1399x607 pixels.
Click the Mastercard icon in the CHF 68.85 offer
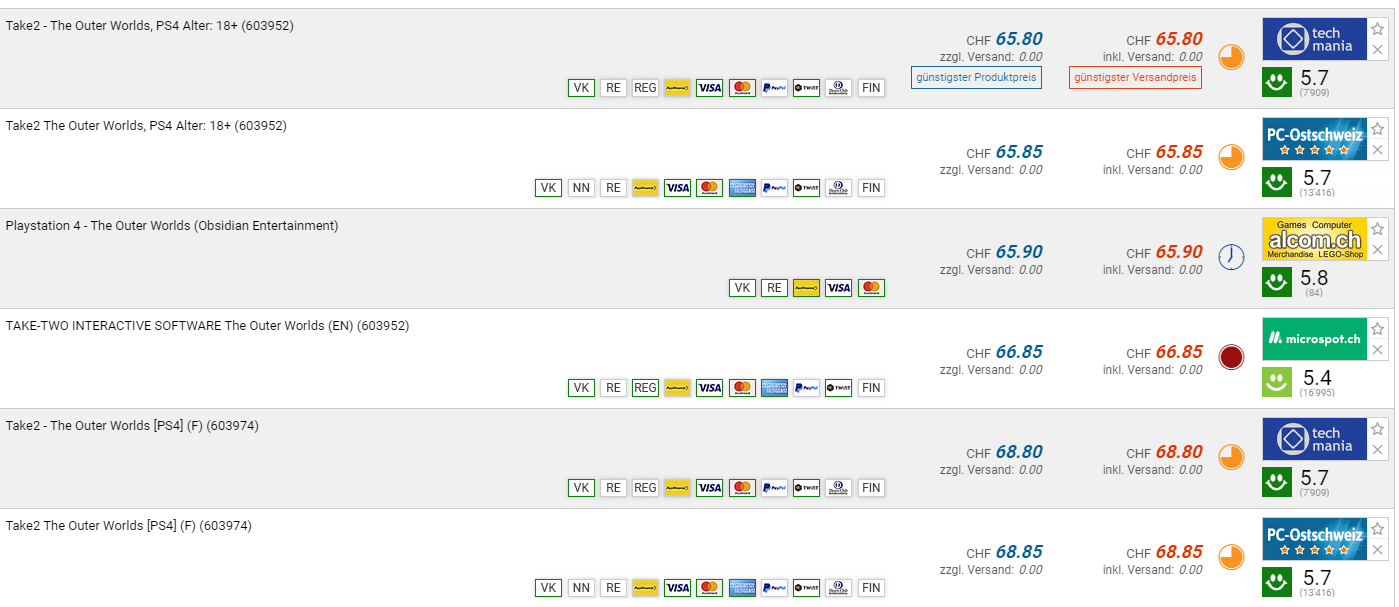coord(710,588)
